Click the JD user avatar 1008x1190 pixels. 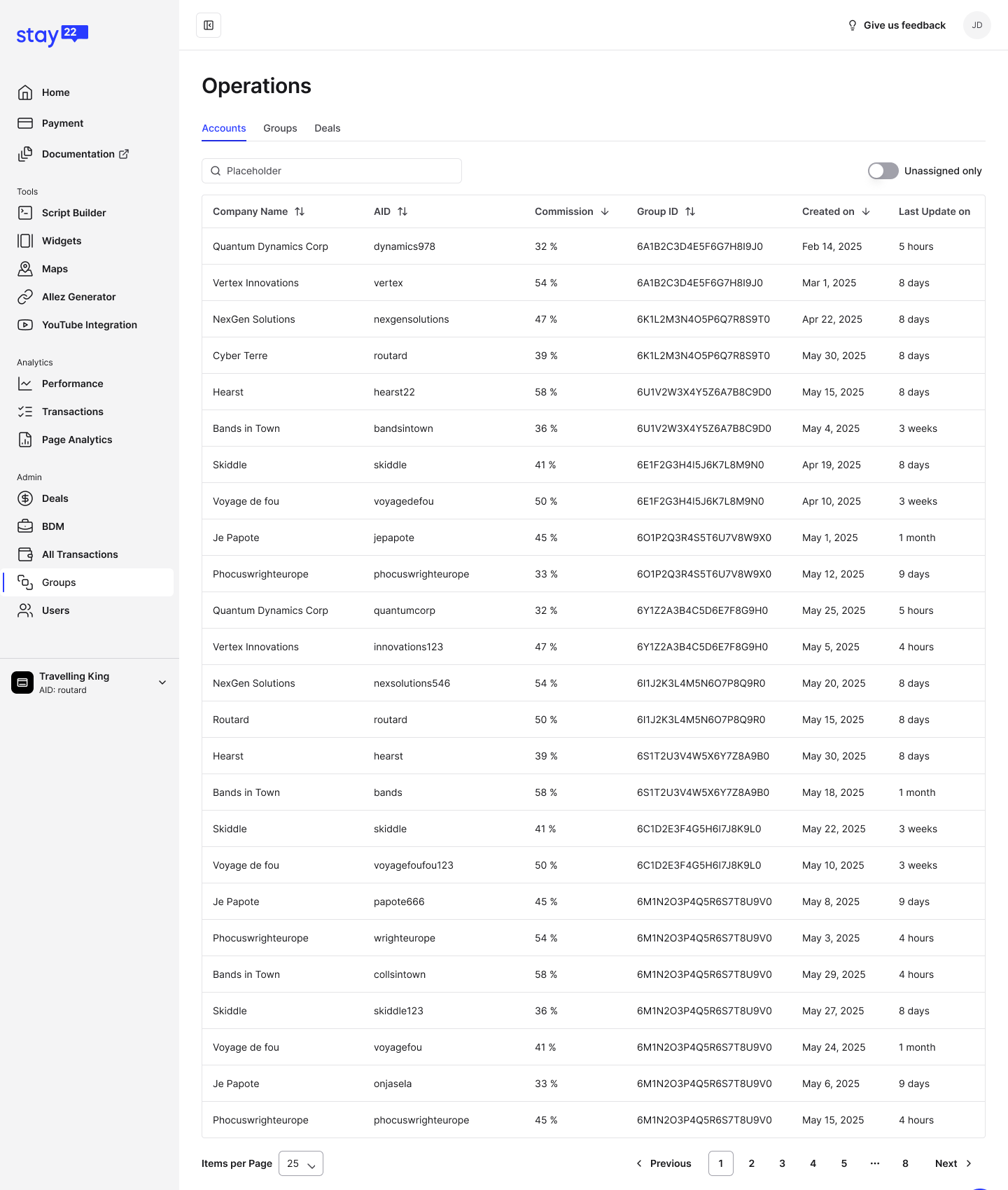(x=976, y=25)
